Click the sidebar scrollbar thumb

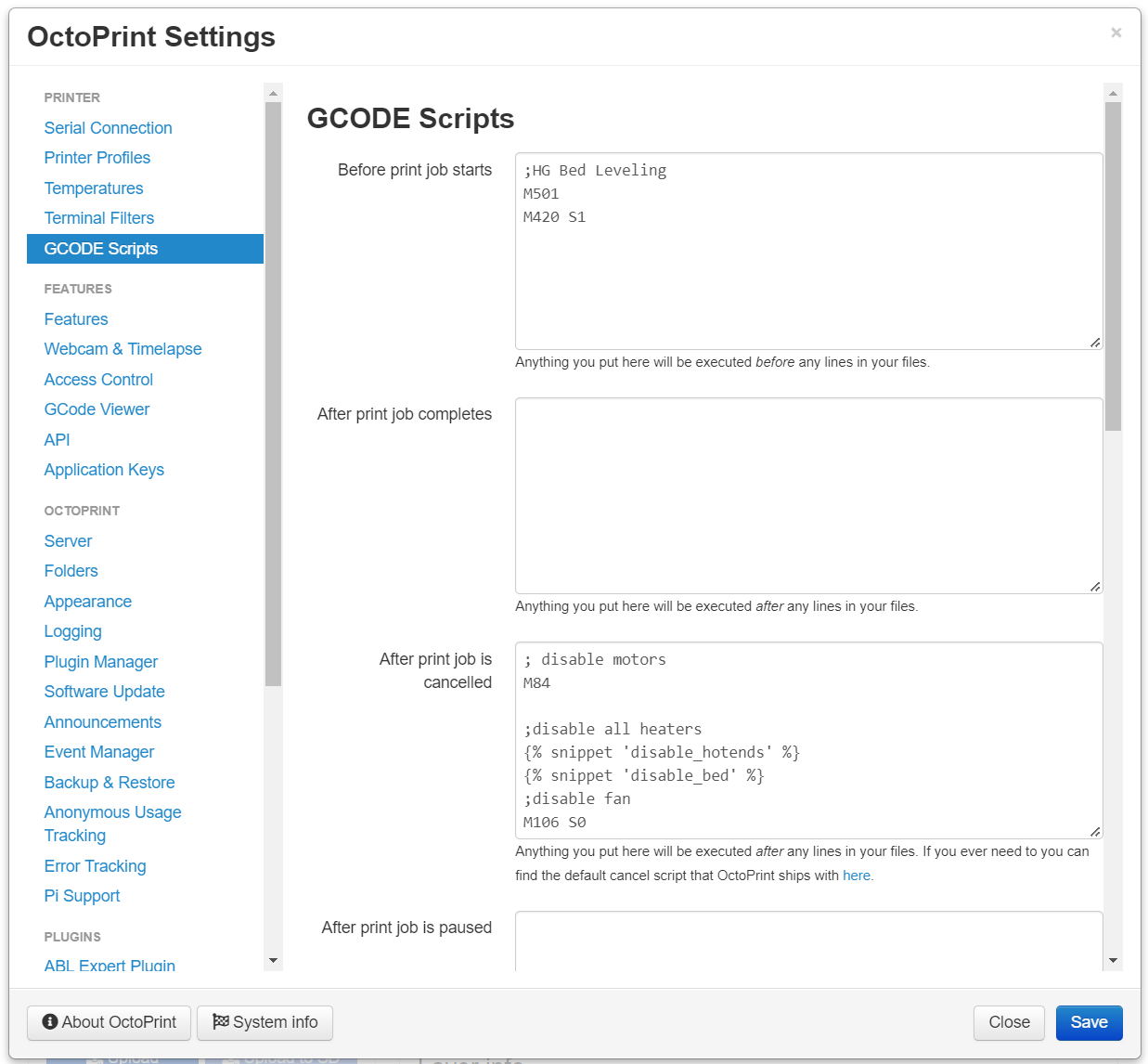273,394
